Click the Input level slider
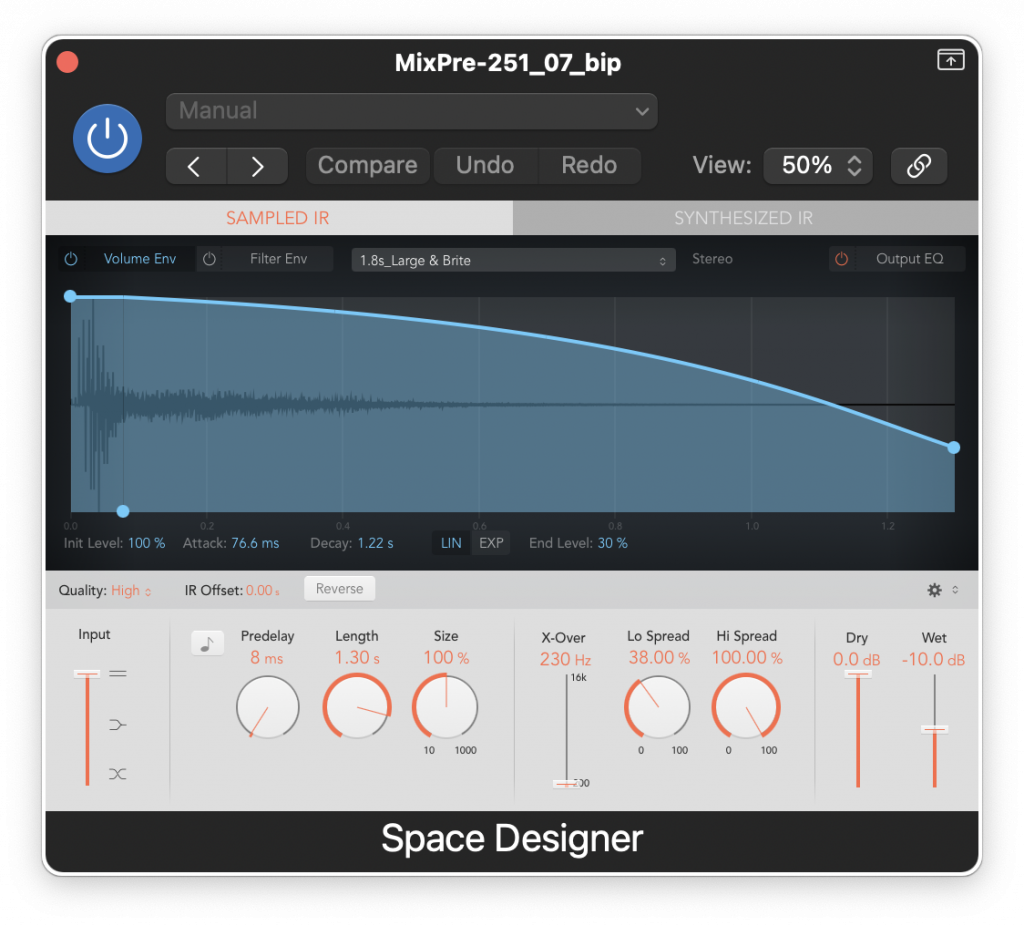The height and width of the screenshot is (926, 1024). [87, 728]
